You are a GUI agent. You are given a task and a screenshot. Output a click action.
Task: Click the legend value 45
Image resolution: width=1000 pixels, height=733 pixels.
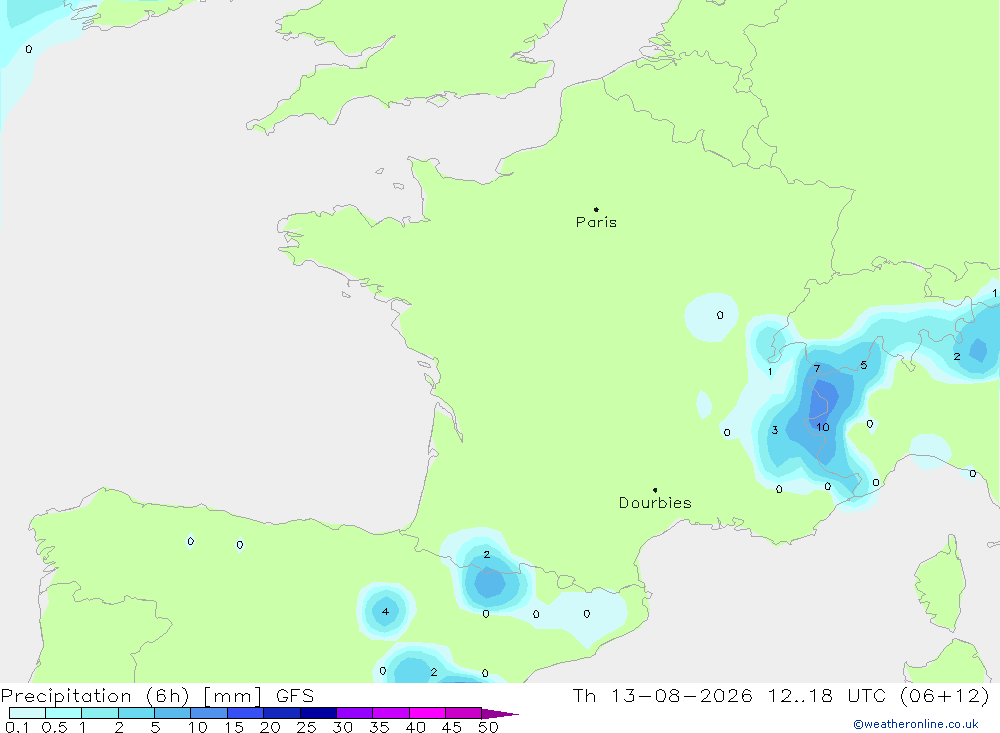click(452, 727)
